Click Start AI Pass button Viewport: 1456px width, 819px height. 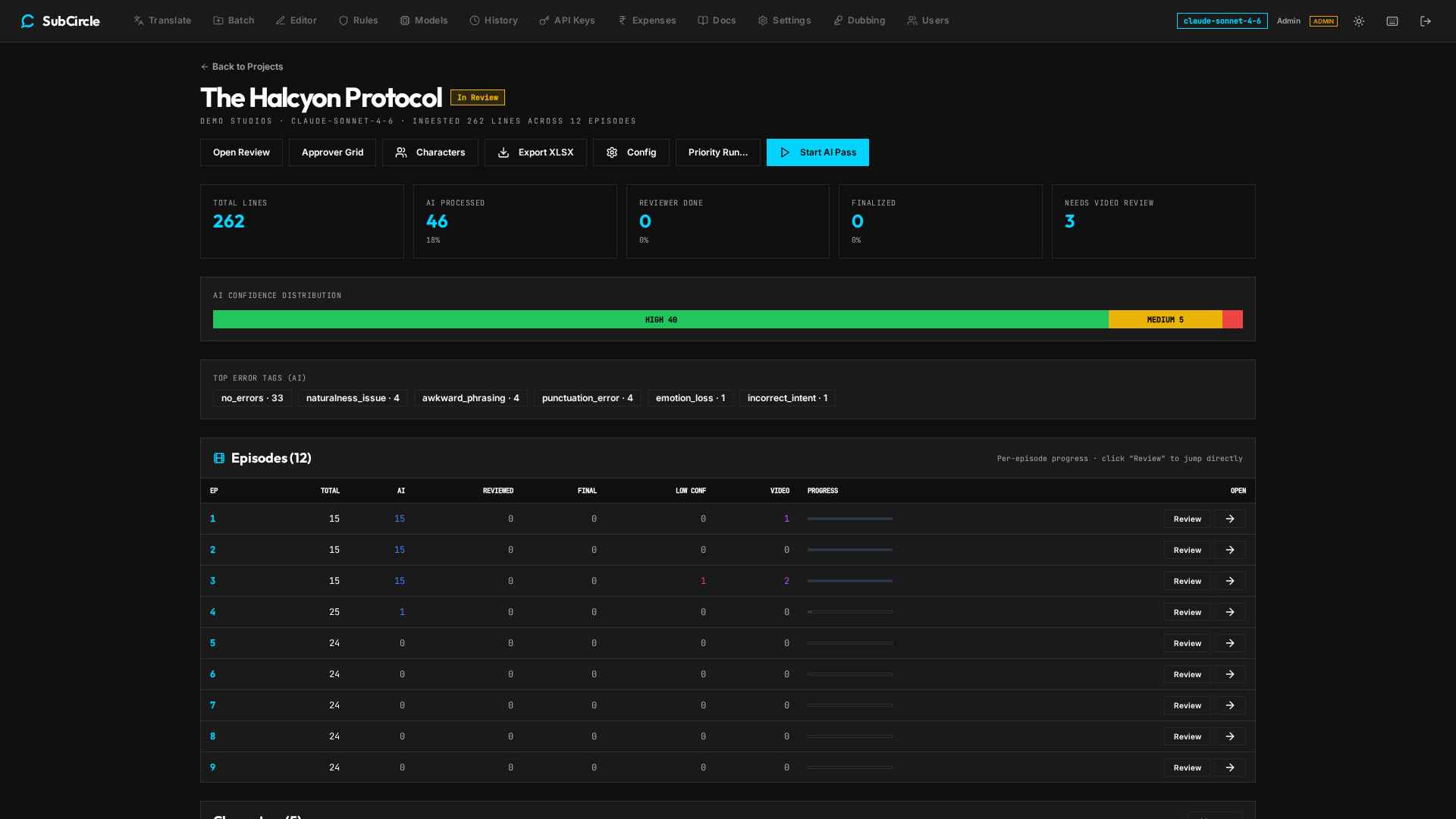pyautogui.click(x=817, y=152)
